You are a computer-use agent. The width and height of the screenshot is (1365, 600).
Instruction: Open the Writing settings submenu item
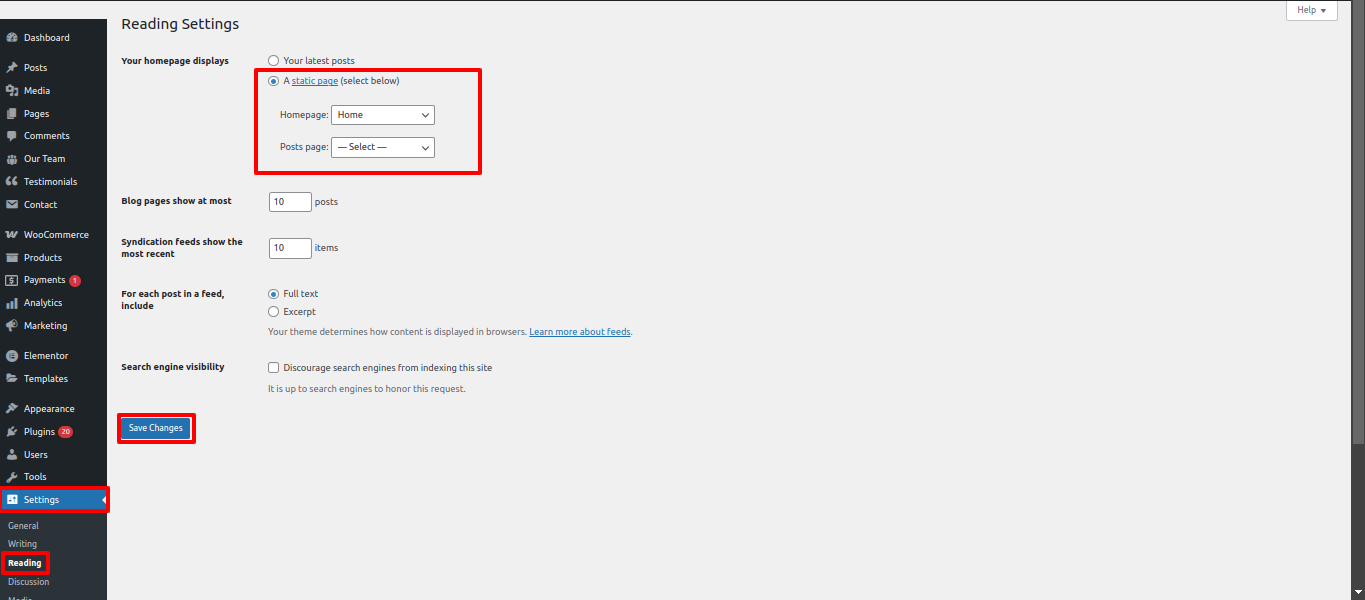pyautogui.click(x=22, y=544)
